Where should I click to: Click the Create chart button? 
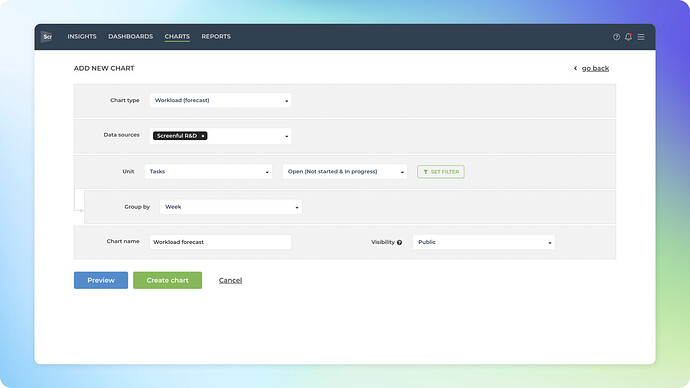[168, 280]
